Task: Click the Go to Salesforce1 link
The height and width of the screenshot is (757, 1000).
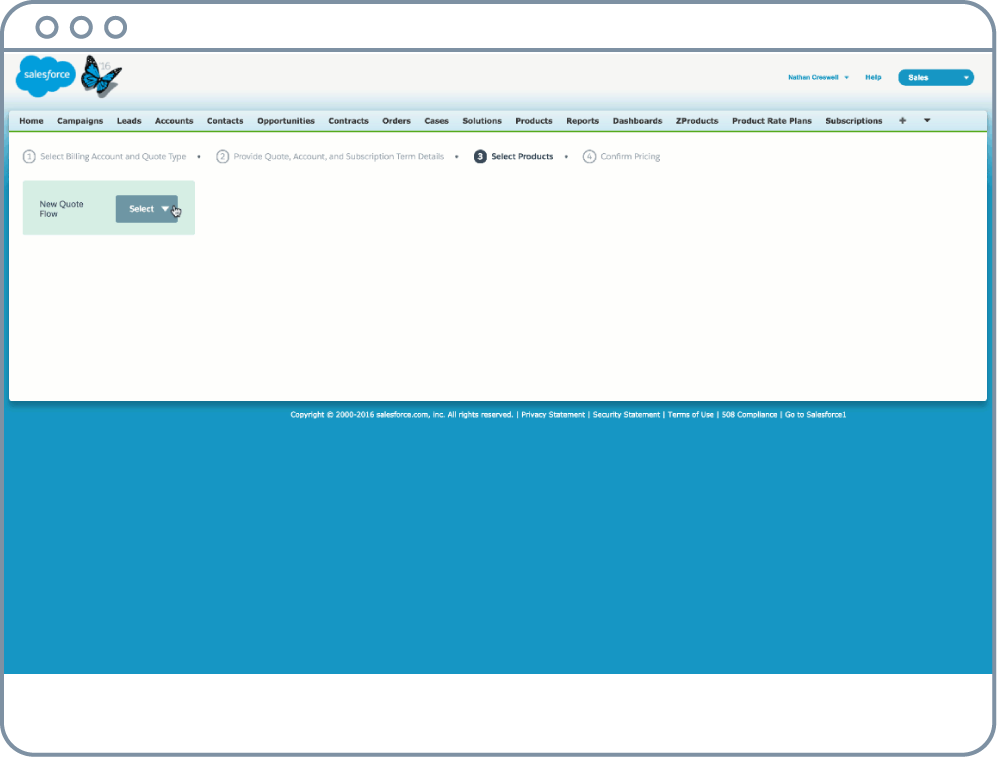Action: [815, 414]
